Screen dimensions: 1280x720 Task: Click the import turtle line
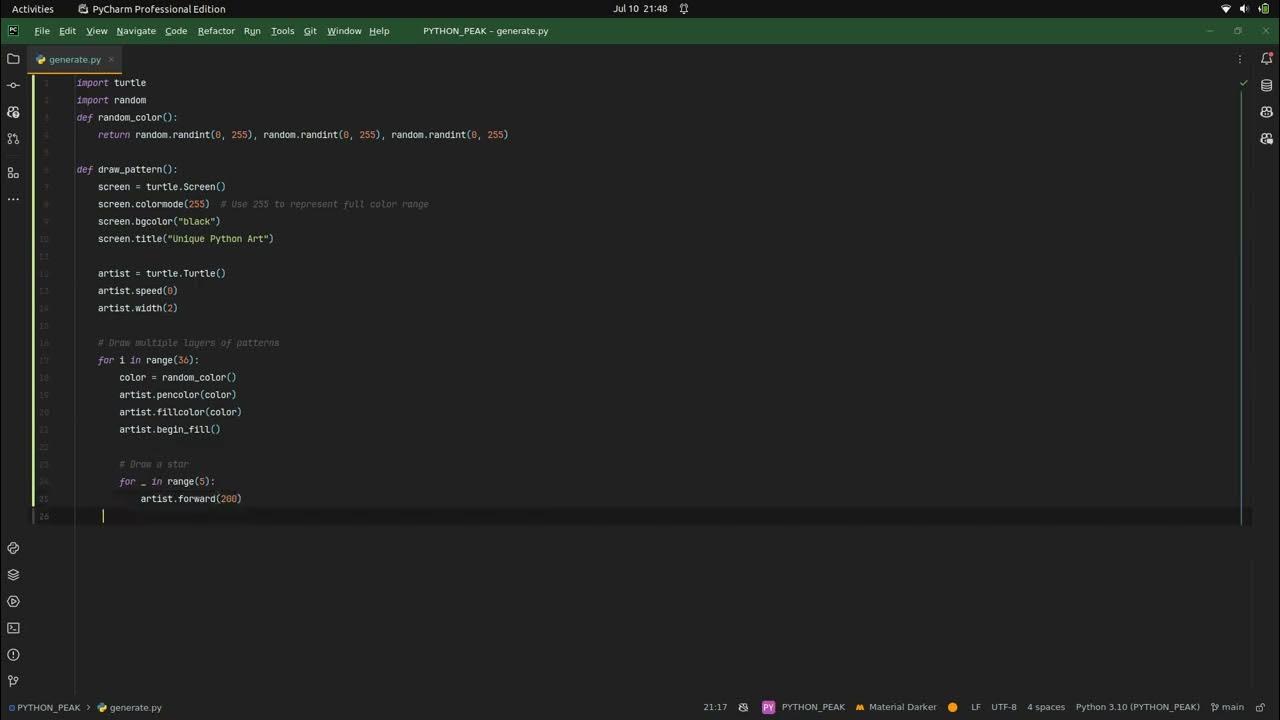111,83
